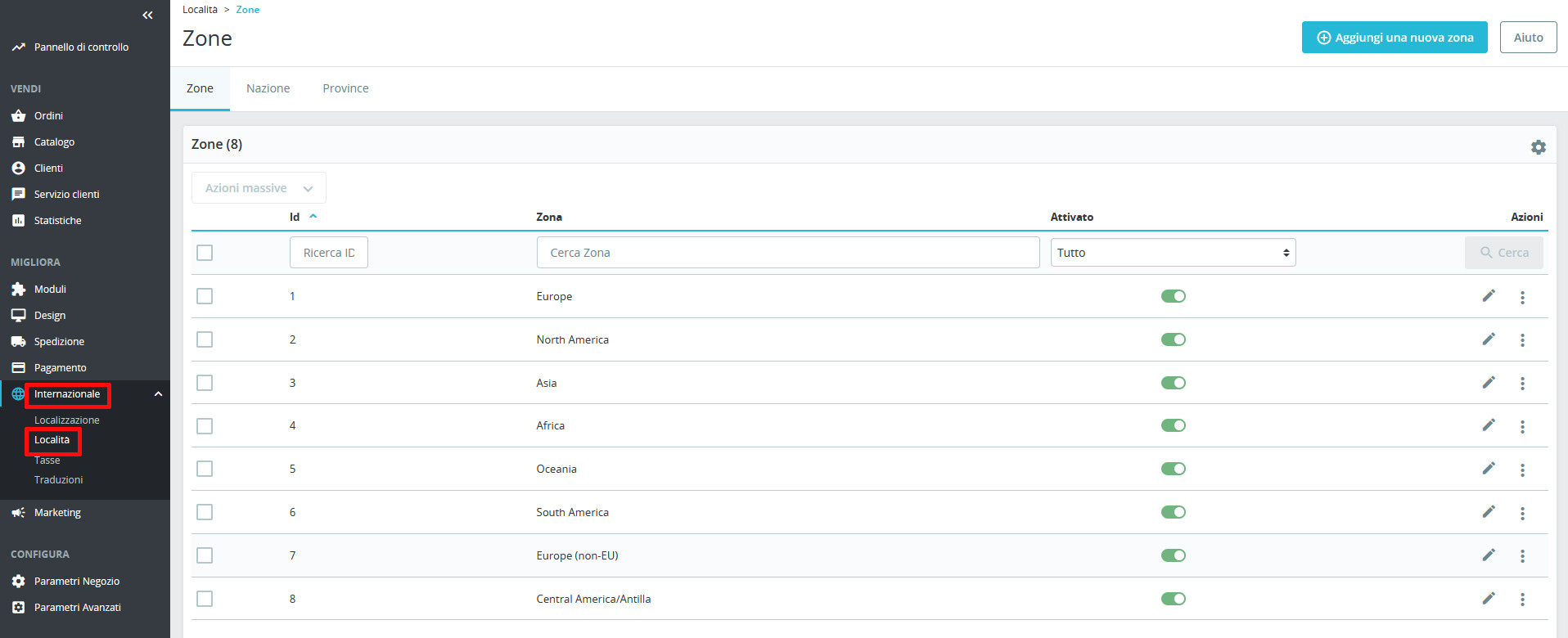
Task: Open more actions menu for Asia row
Action: [x=1522, y=384]
